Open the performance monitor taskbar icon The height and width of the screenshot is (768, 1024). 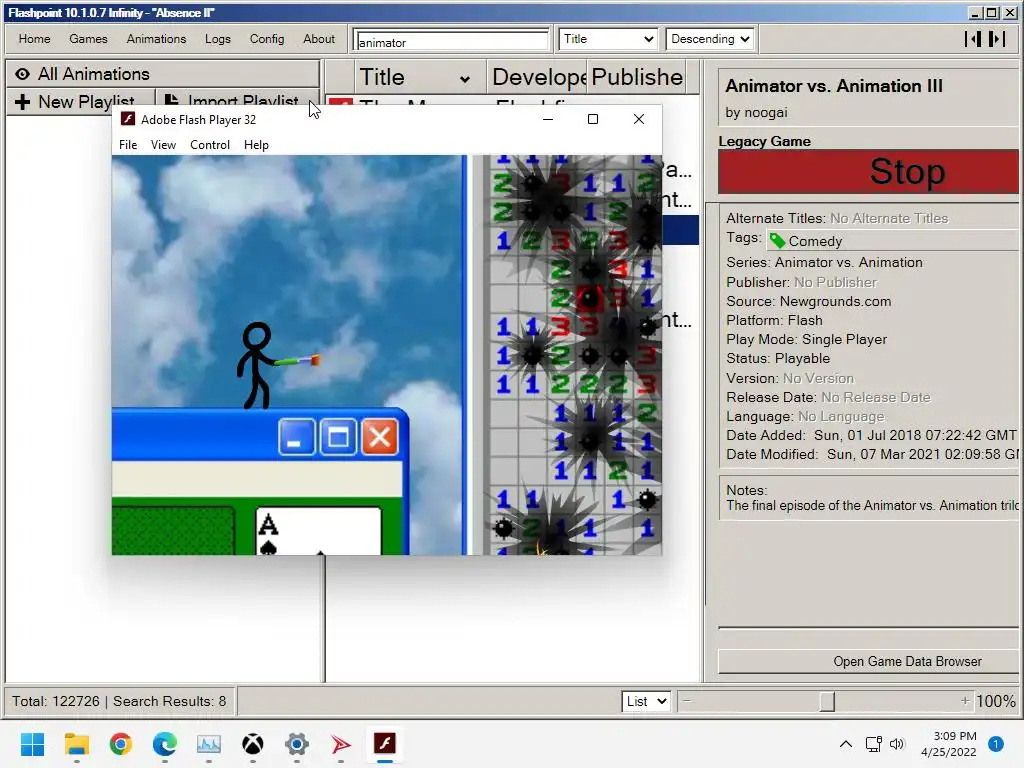[x=209, y=744]
